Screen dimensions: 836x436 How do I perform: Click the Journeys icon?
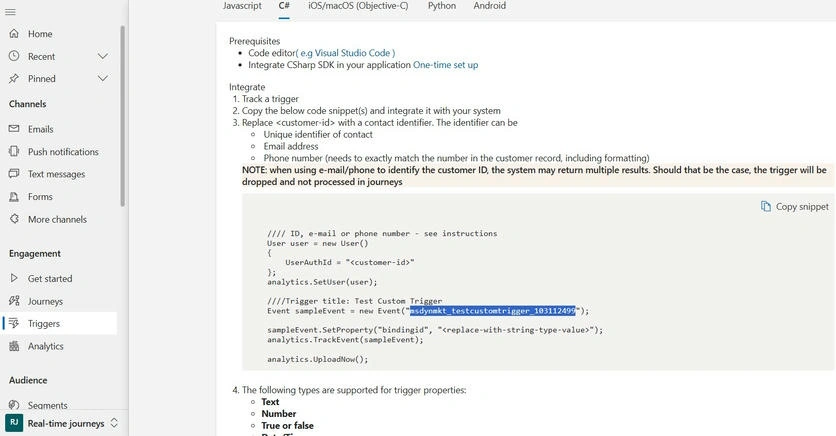[x=14, y=301]
